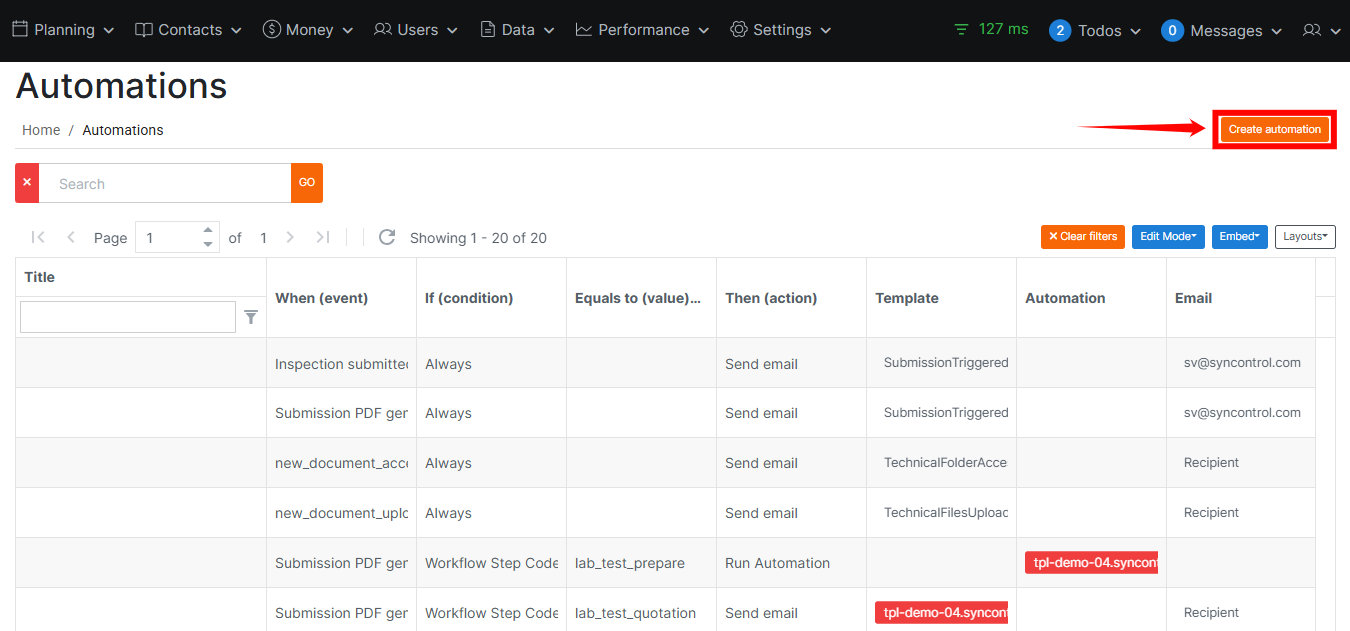This screenshot has height=631, width=1350.
Task: Increment the page number stepper
Action: (208, 230)
